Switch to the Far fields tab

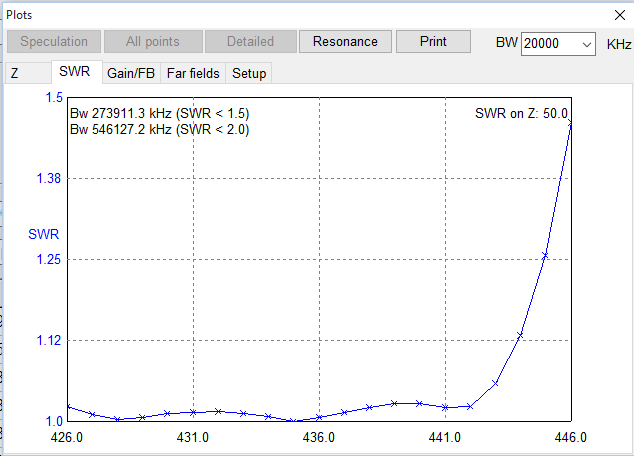tap(193, 73)
